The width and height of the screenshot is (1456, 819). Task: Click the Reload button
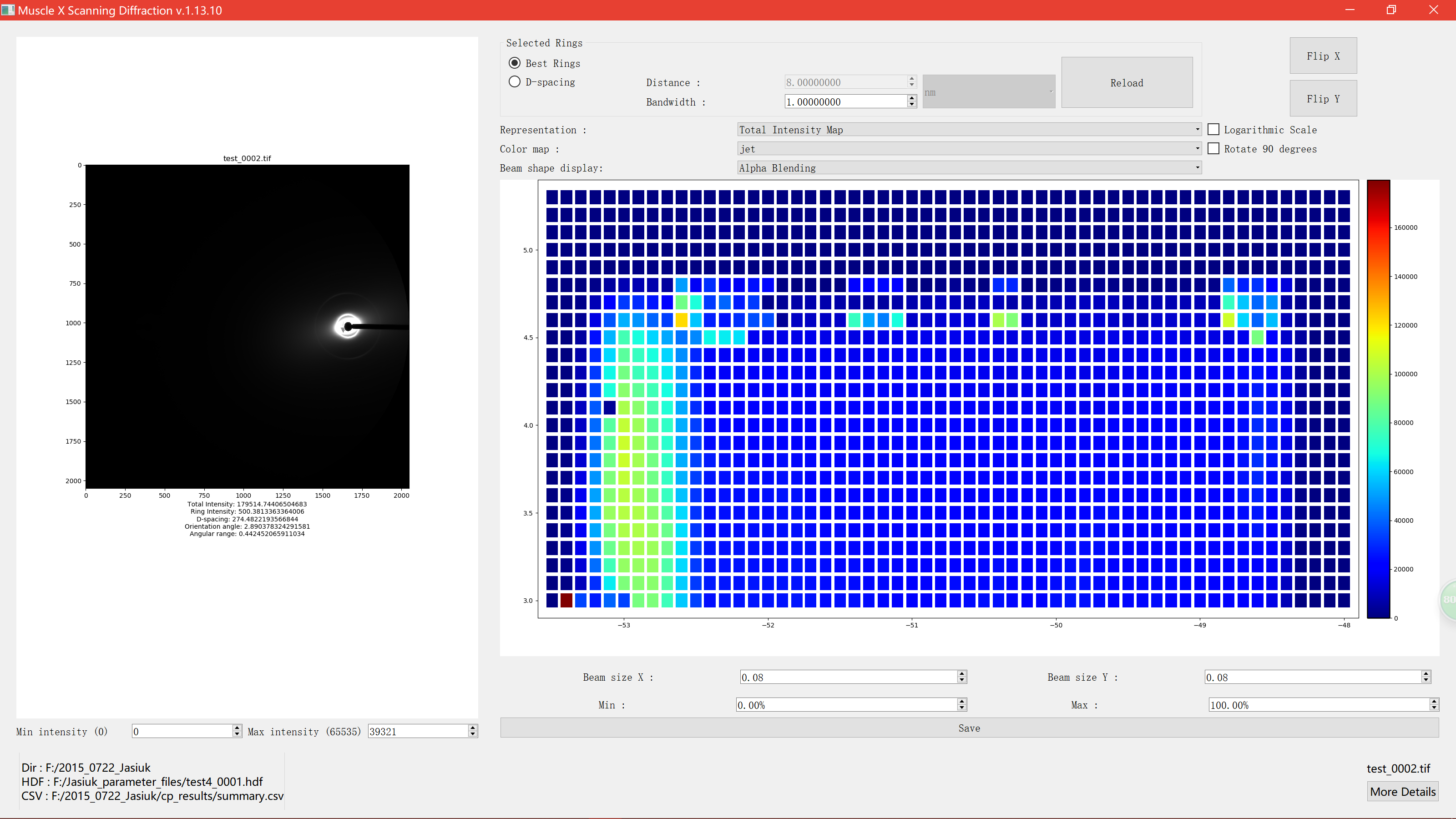[1127, 82]
